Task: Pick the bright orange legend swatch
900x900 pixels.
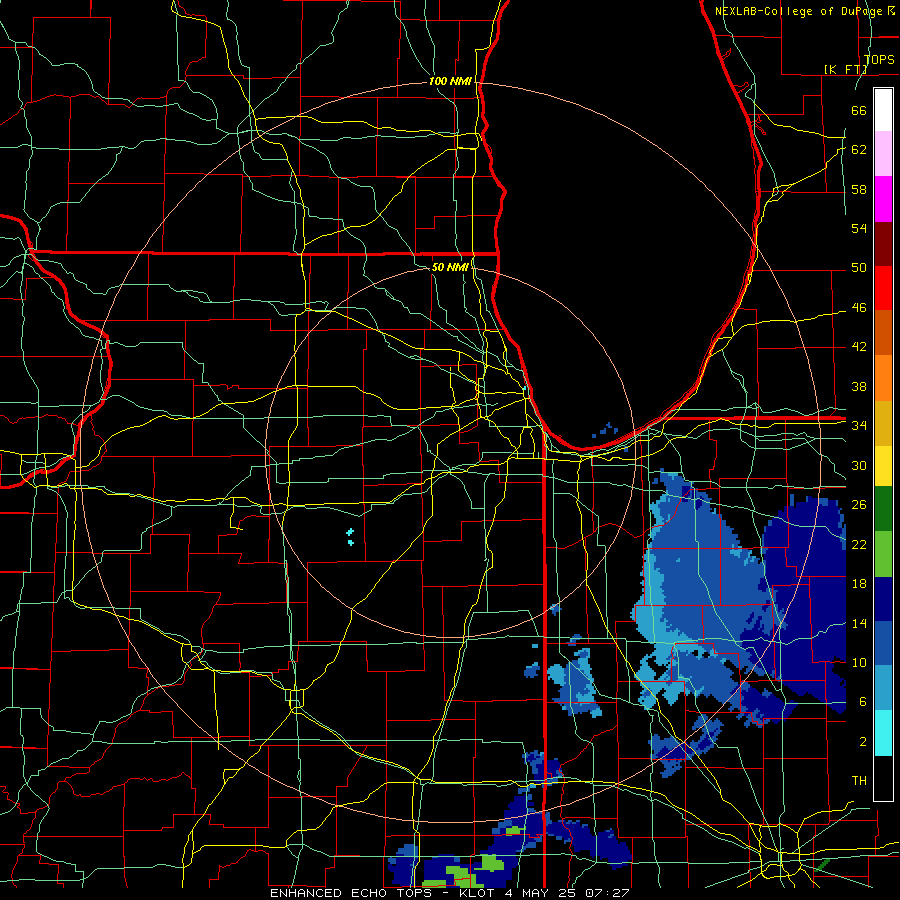Action: (883, 378)
